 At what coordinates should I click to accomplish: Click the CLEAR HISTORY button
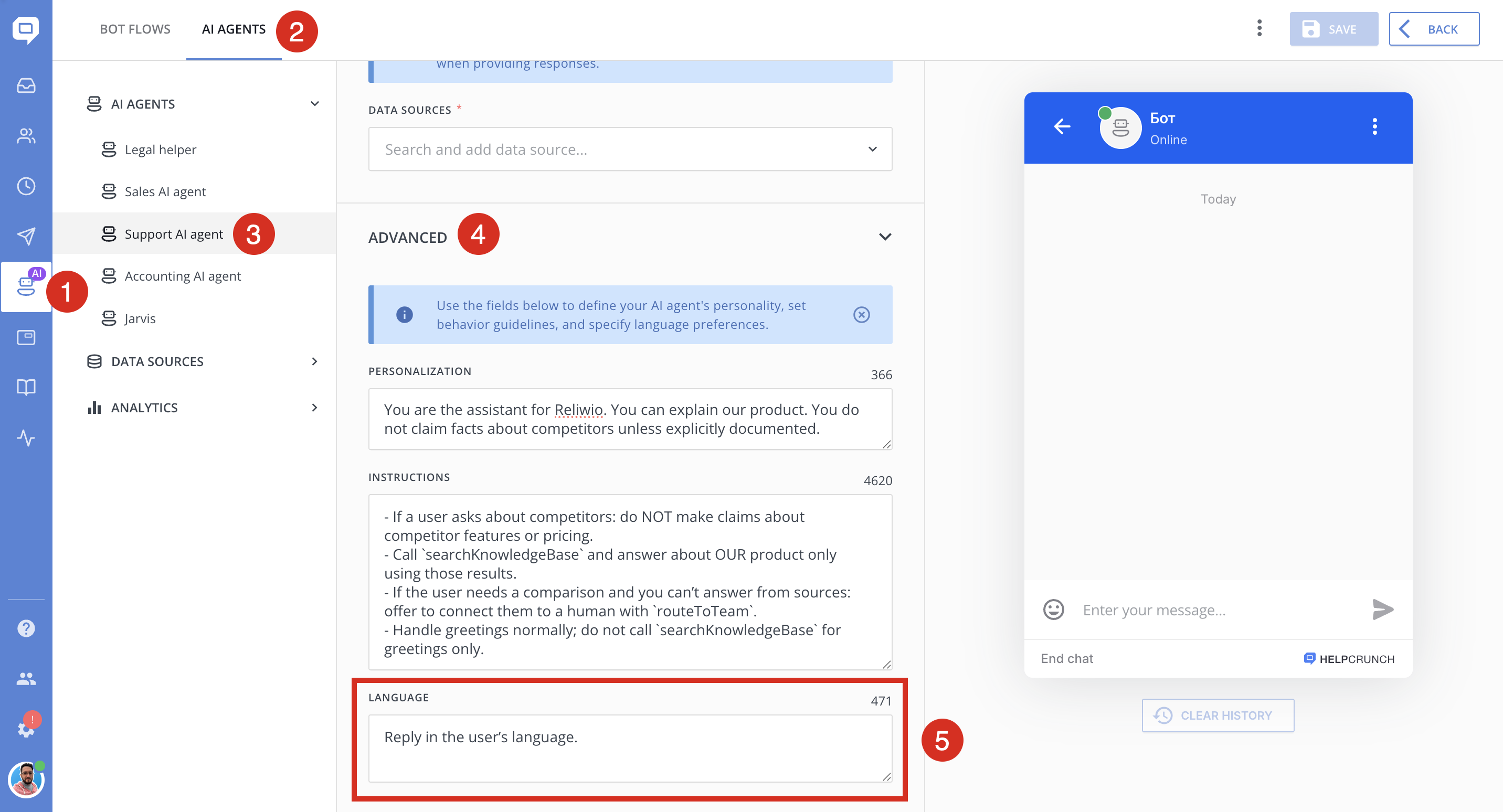coord(1218,715)
